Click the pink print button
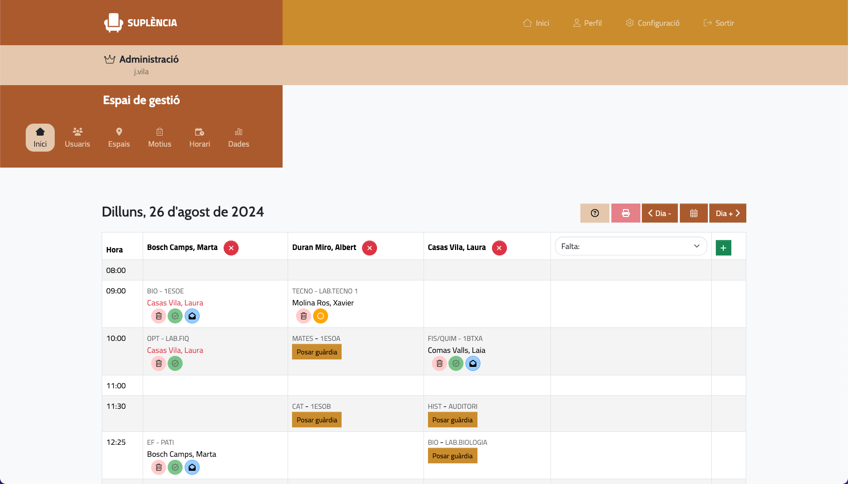 626,213
